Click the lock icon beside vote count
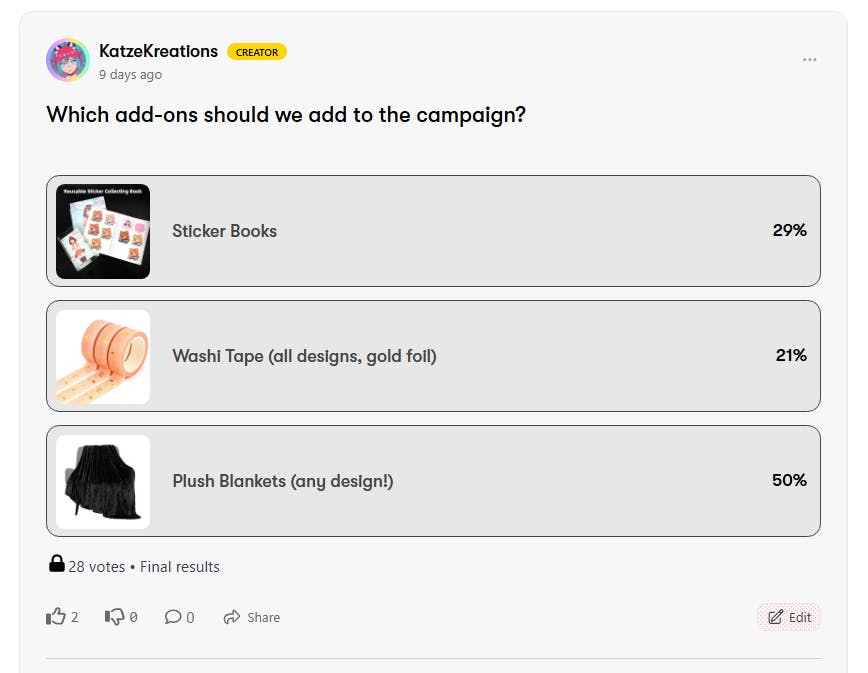868x673 pixels. (57, 565)
